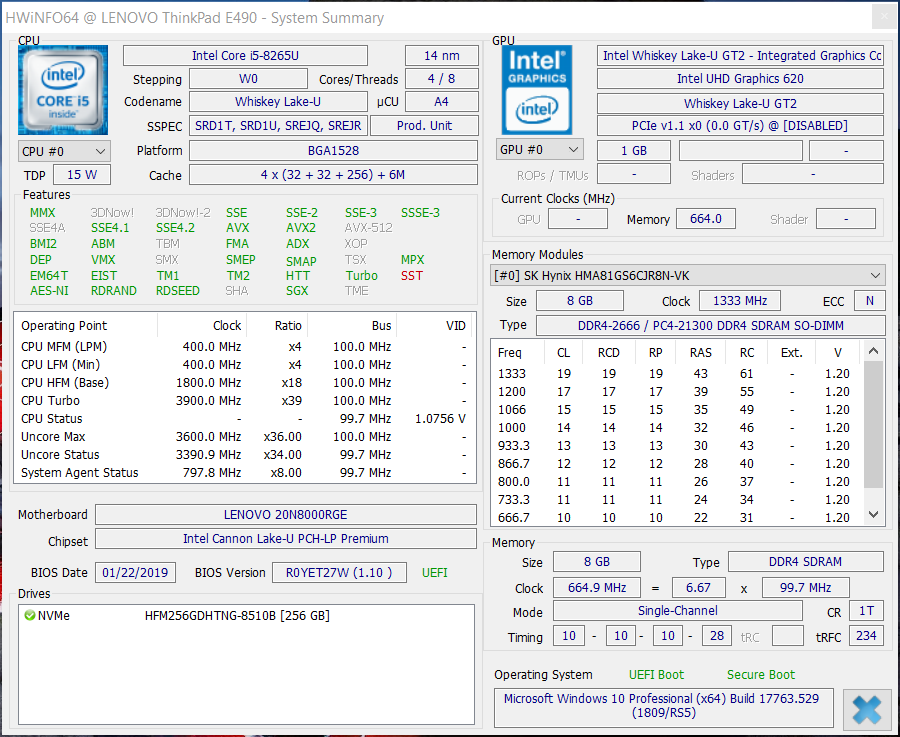Click the CR 1T field
The width and height of the screenshot is (900, 737).
tap(866, 611)
